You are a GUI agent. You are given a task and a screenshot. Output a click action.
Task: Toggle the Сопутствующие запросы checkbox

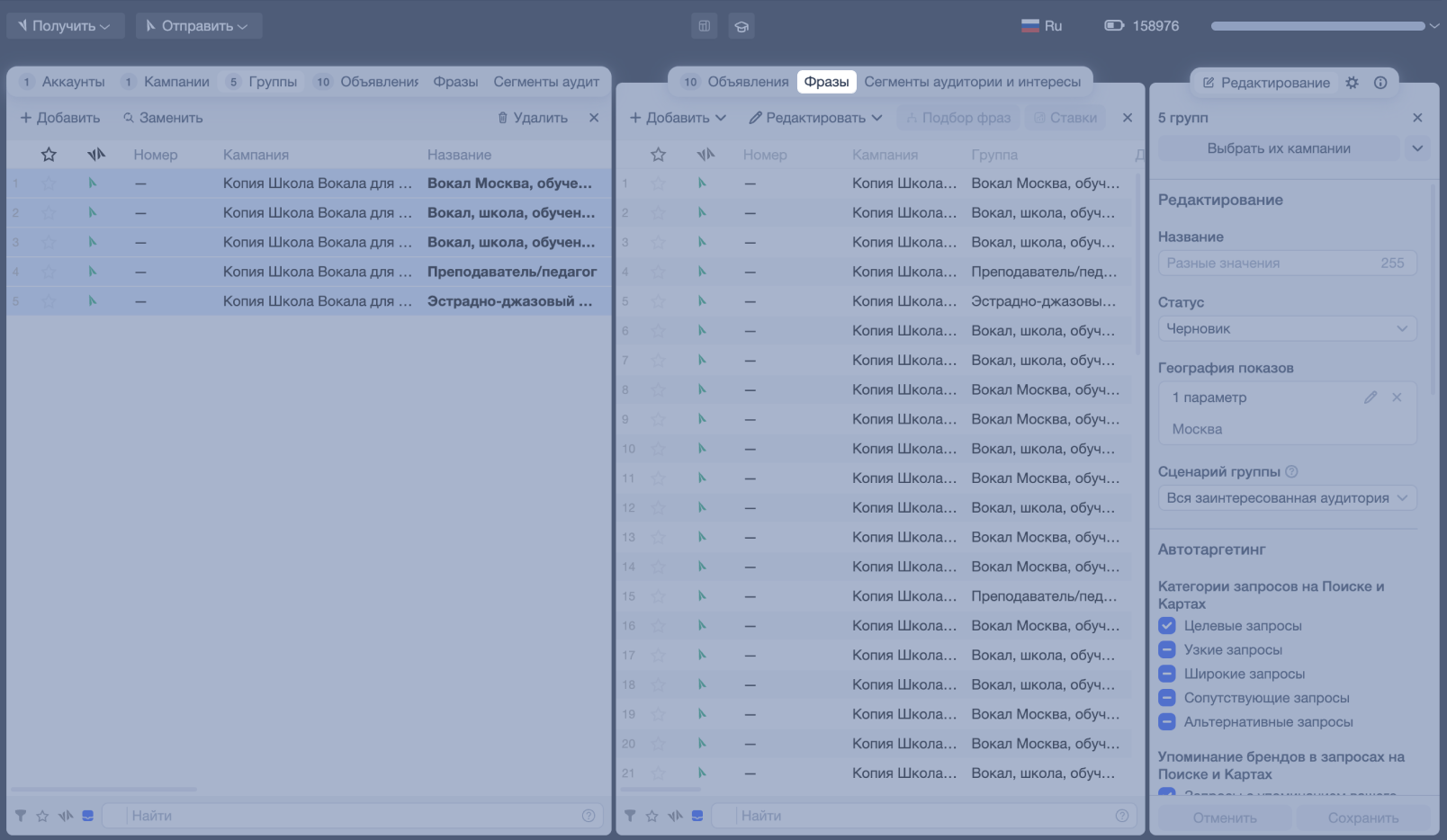point(1167,698)
